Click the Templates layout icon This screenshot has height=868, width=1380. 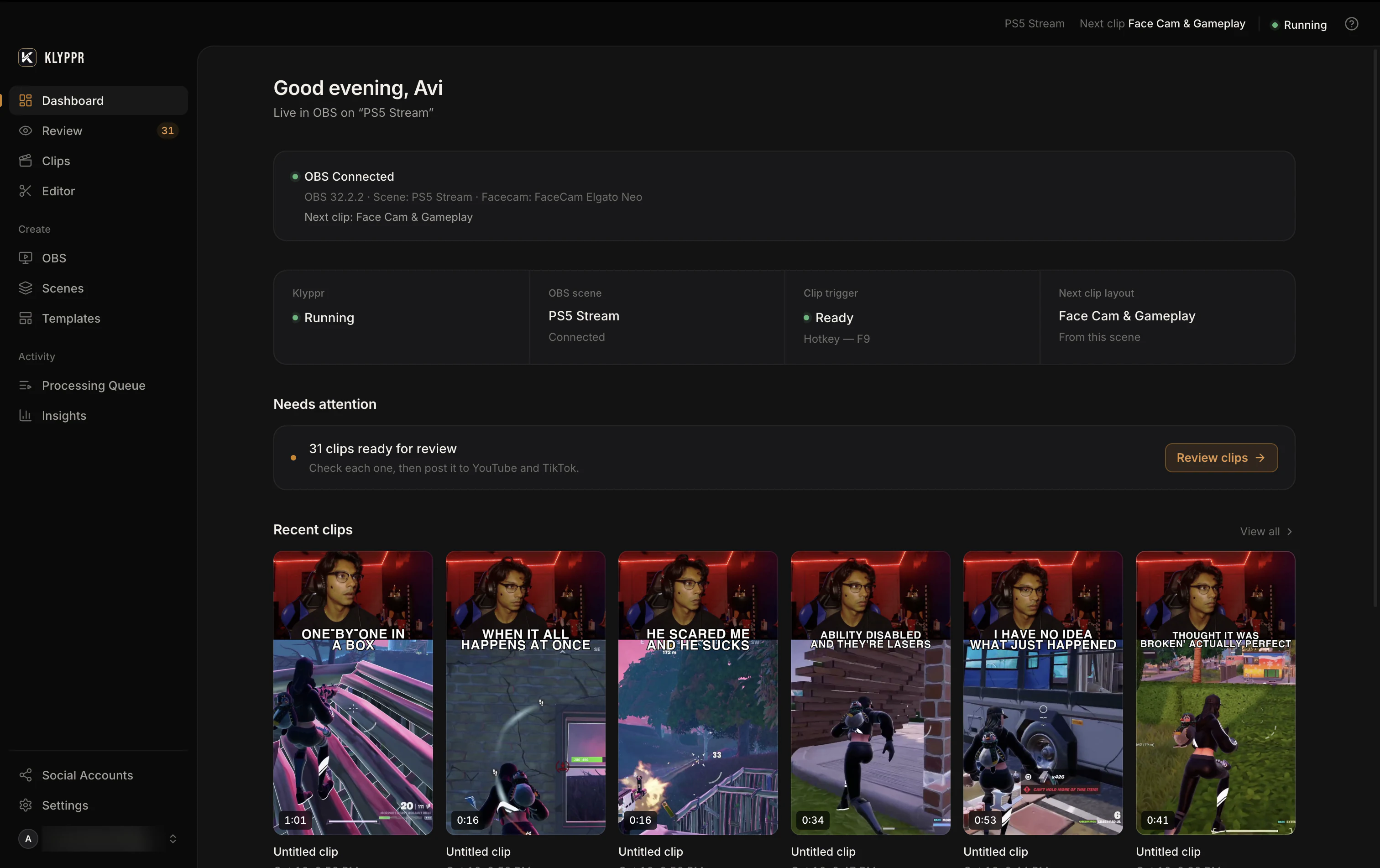(25, 318)
